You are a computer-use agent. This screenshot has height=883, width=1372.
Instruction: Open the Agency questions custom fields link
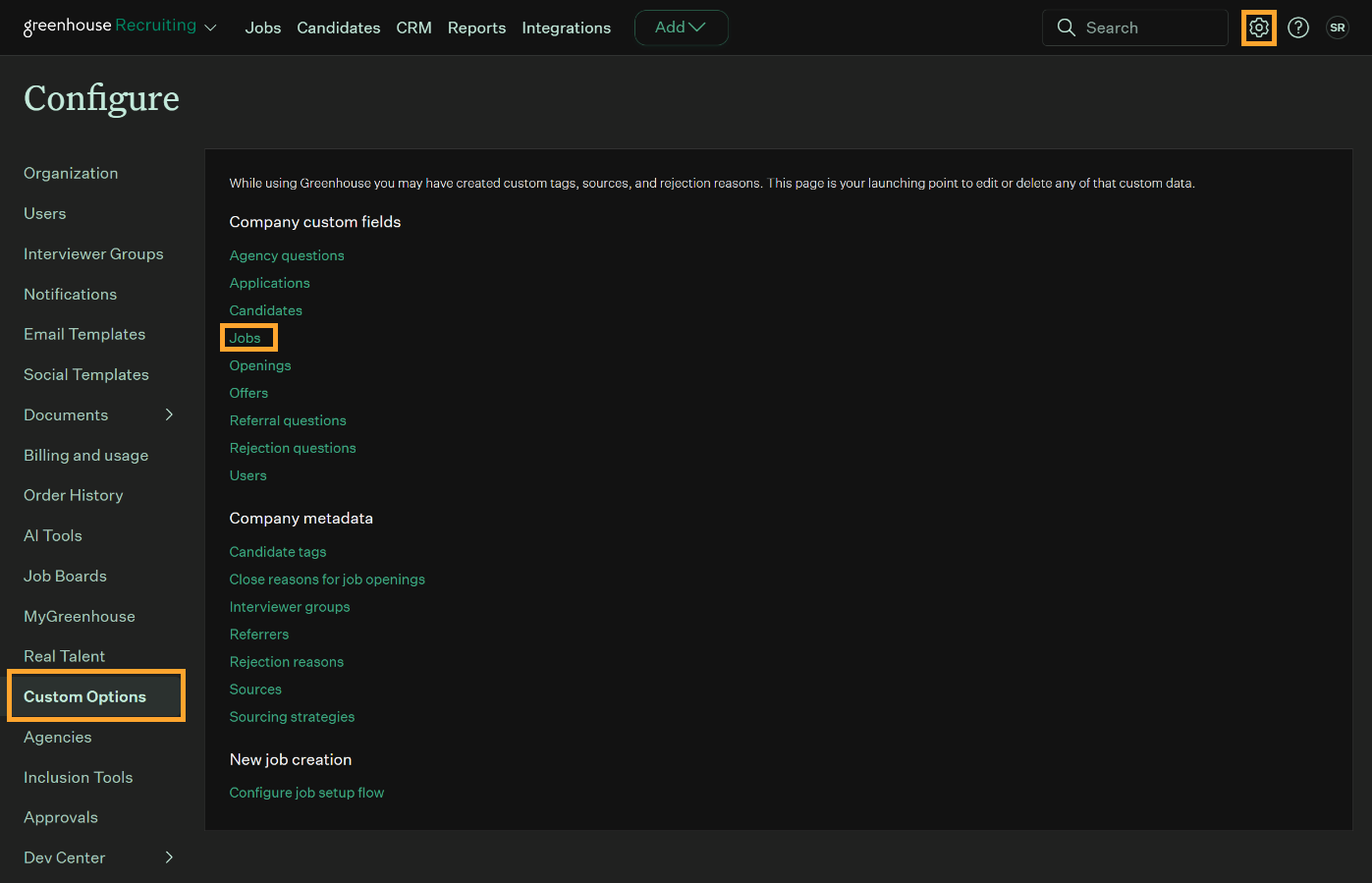click(x=287, y=255)
